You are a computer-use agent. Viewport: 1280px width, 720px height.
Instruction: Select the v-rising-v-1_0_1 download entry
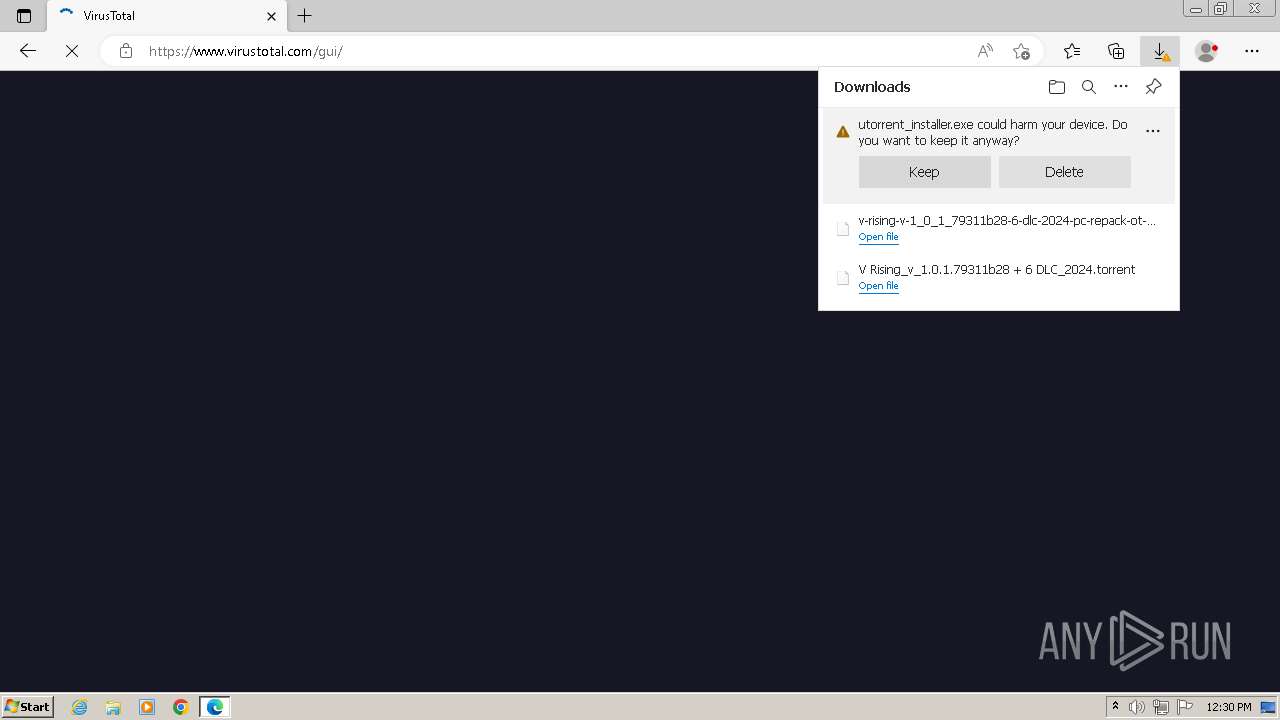pos(998,228)
